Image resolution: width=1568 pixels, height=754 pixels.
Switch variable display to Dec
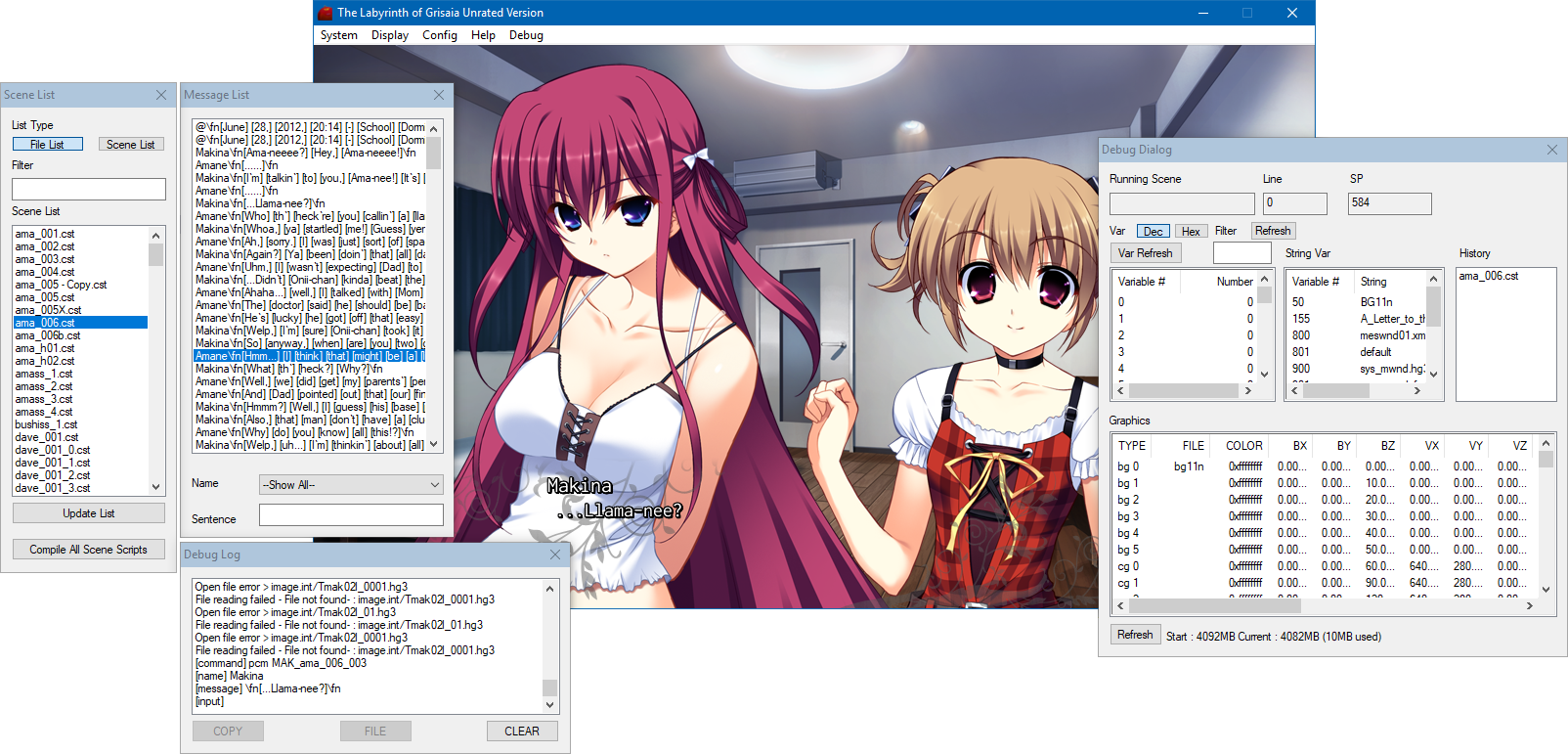[x=1154, y=231]
